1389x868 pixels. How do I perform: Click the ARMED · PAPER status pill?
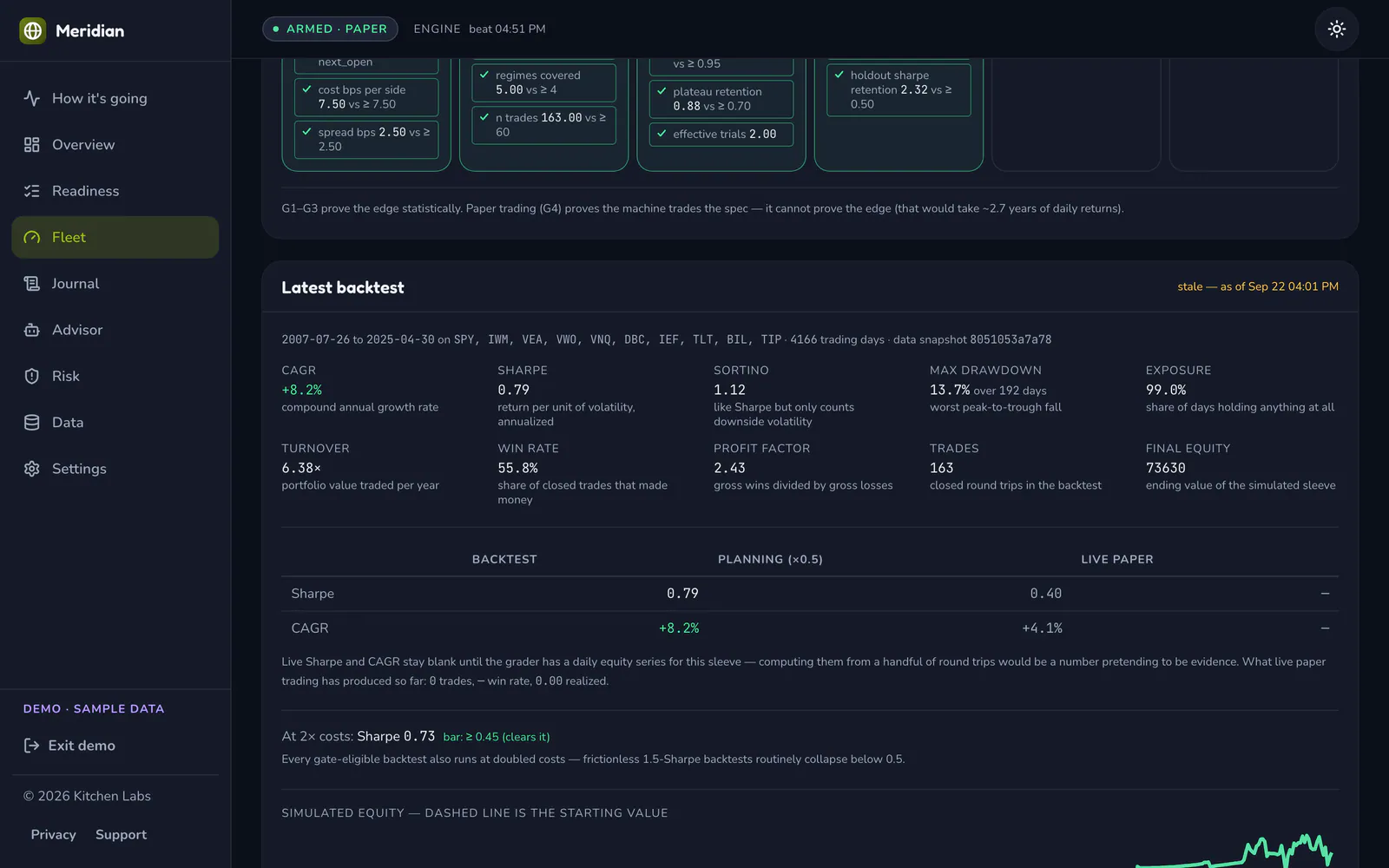[x=330, y=29]
